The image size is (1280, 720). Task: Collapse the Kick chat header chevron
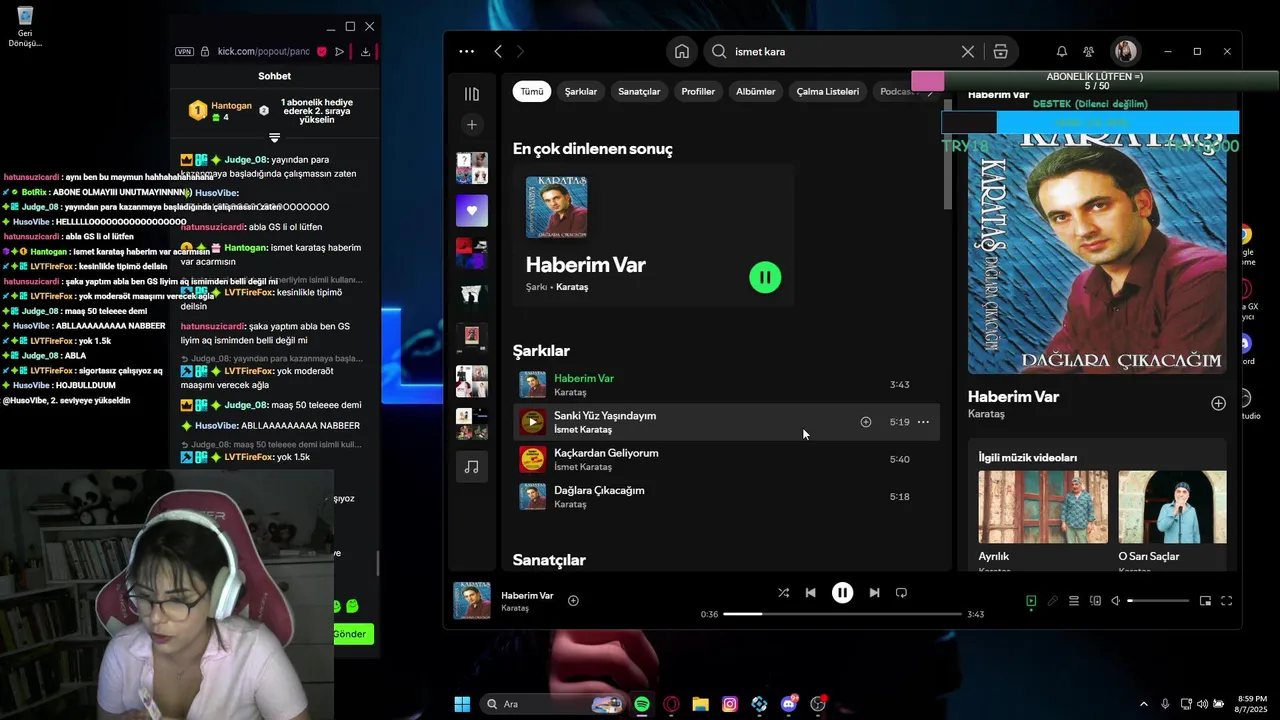point(274,137)
